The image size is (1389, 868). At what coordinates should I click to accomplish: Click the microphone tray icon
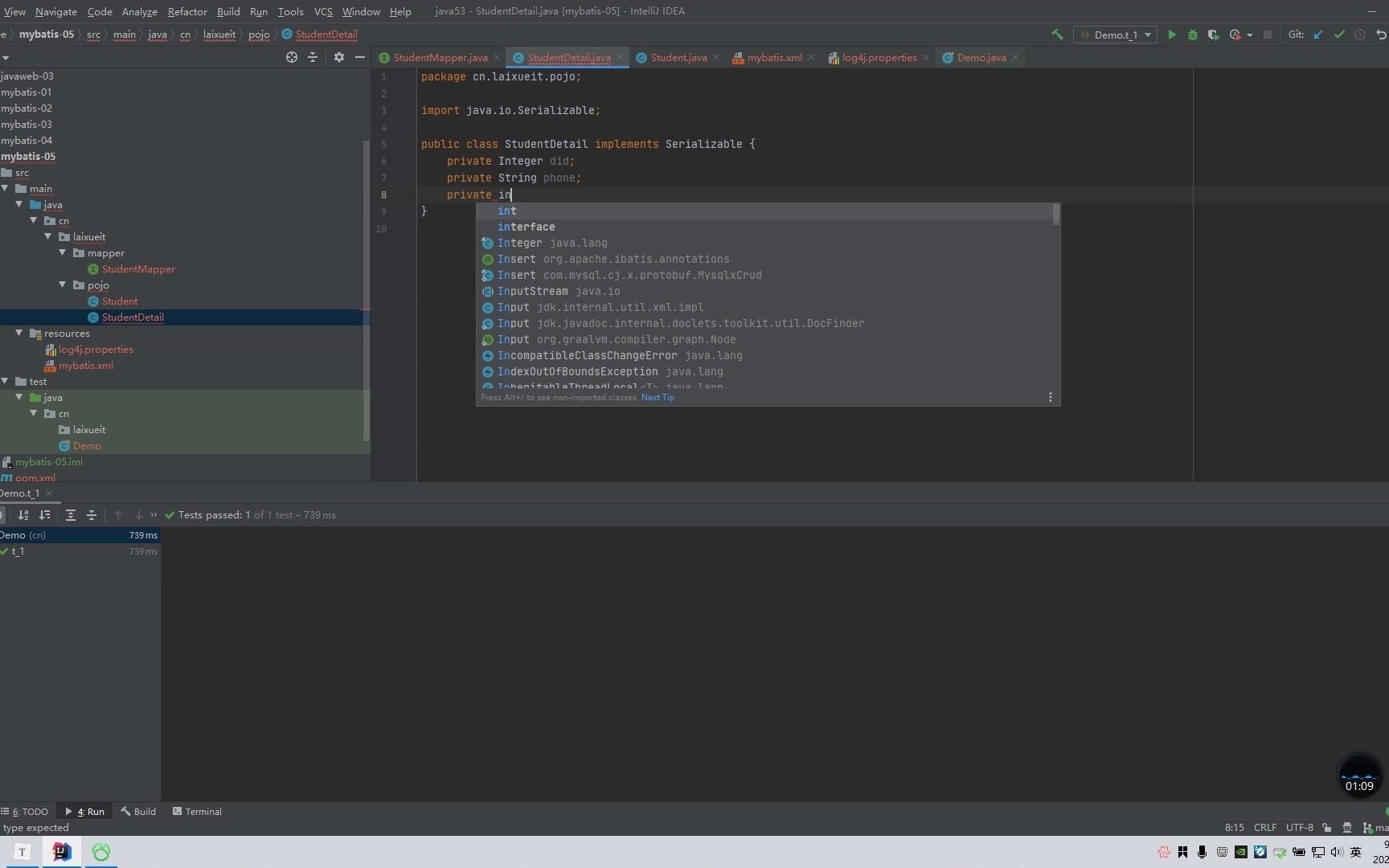tap(1203, 852)
